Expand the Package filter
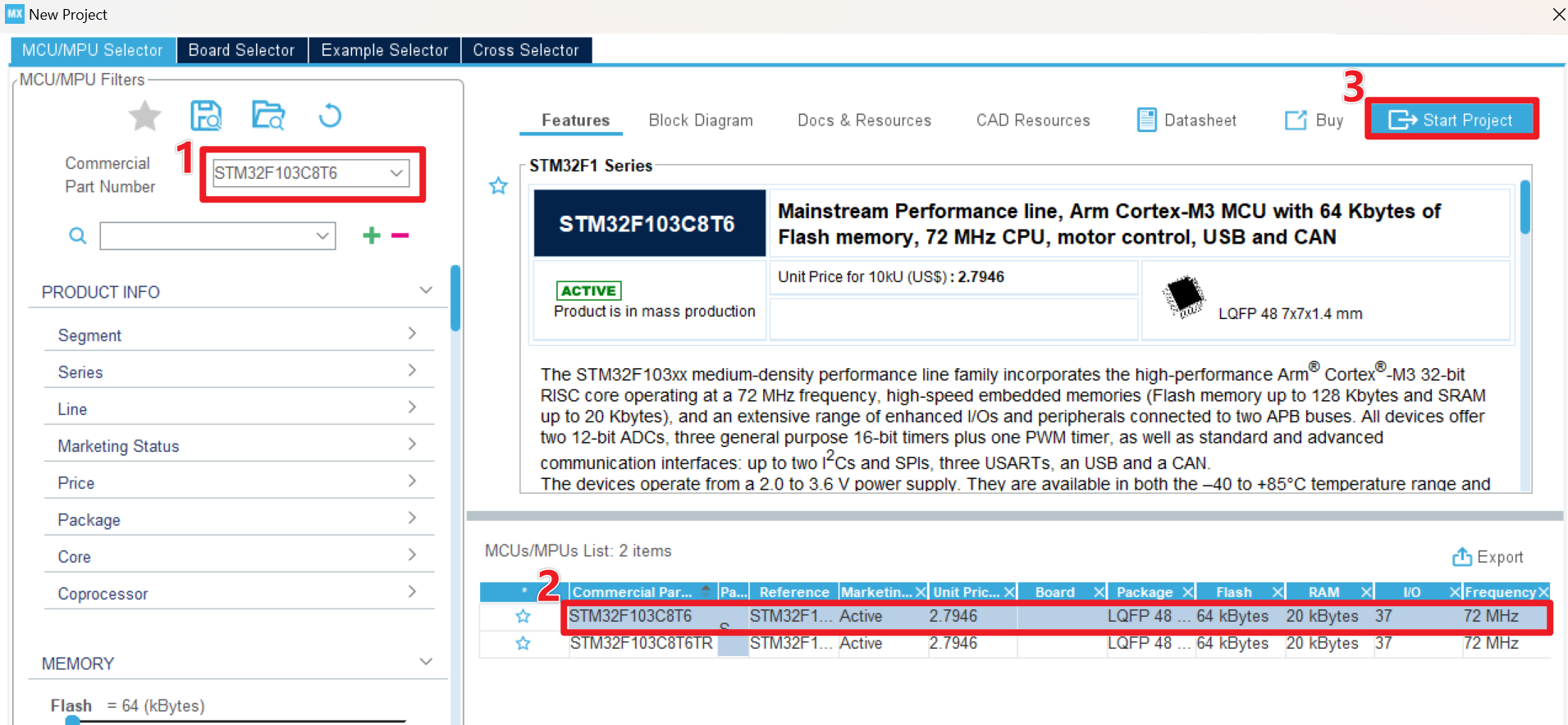The width and height of the screenshot is (1568, 725). pyautogui.click(x=412, y=518)
